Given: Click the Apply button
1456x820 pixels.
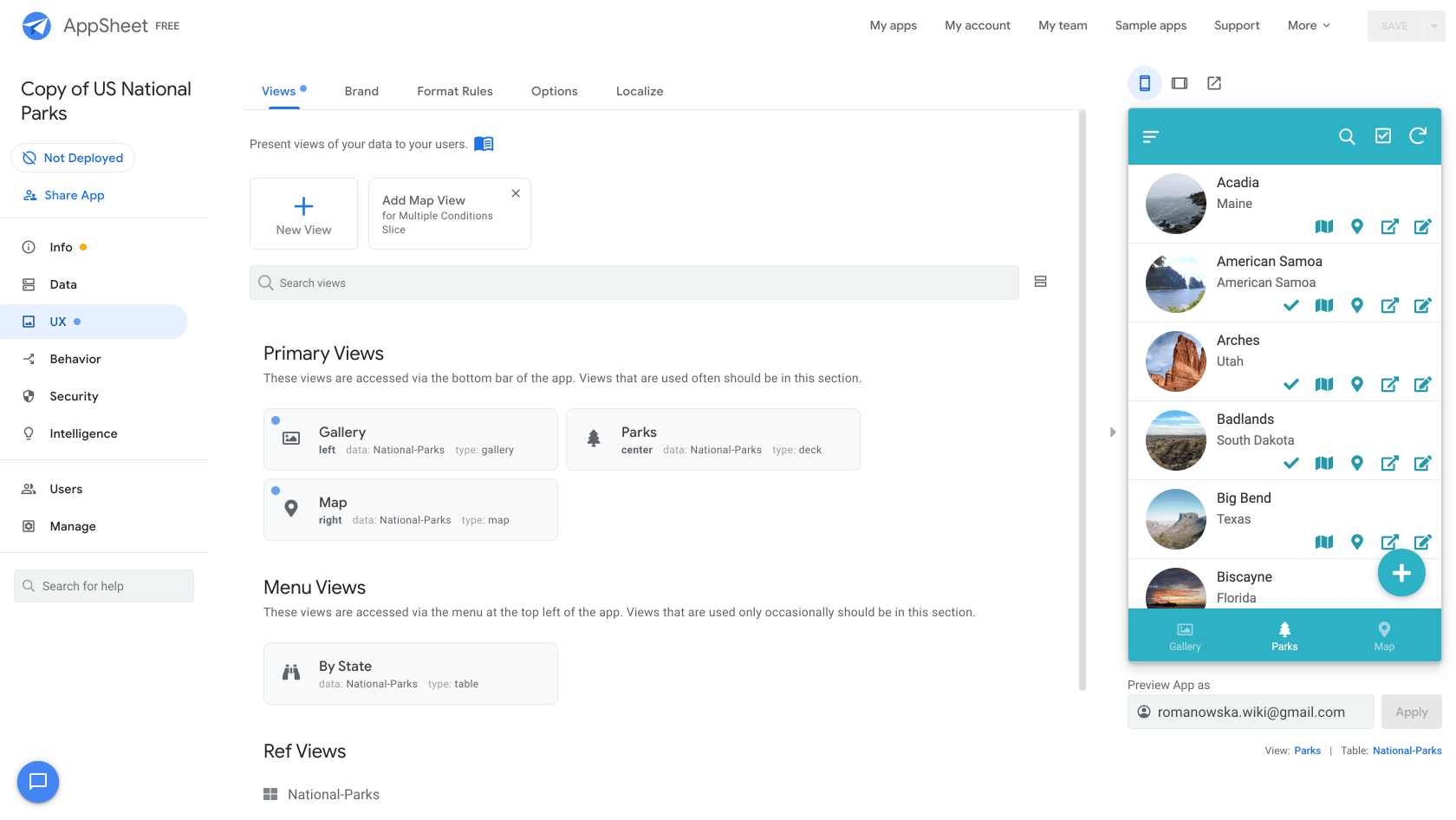Looking at the screenshot, I should click(x=1412, y=712).
